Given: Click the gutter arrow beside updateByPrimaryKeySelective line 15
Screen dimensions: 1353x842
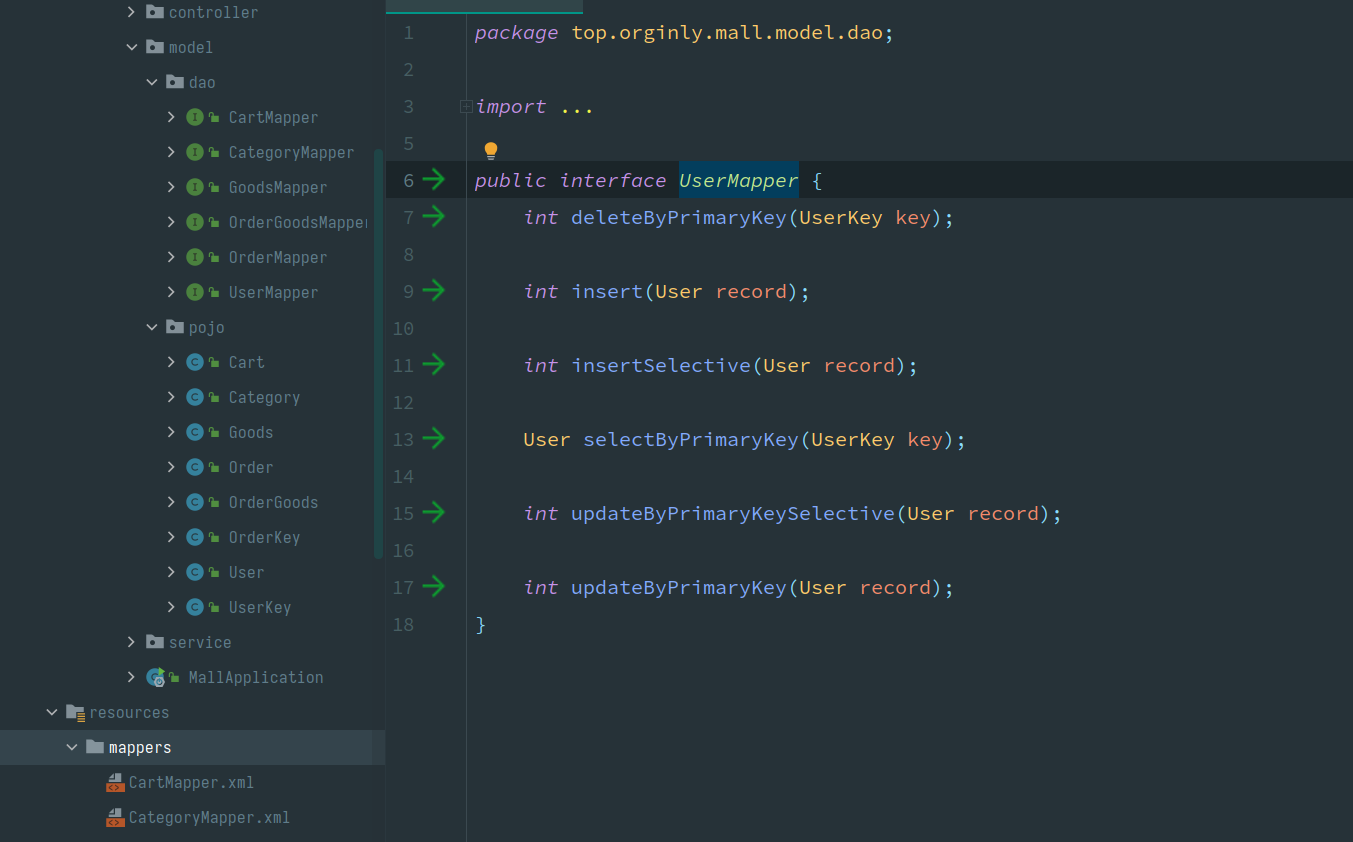Looking at the screenshot, I should point(434,512).
